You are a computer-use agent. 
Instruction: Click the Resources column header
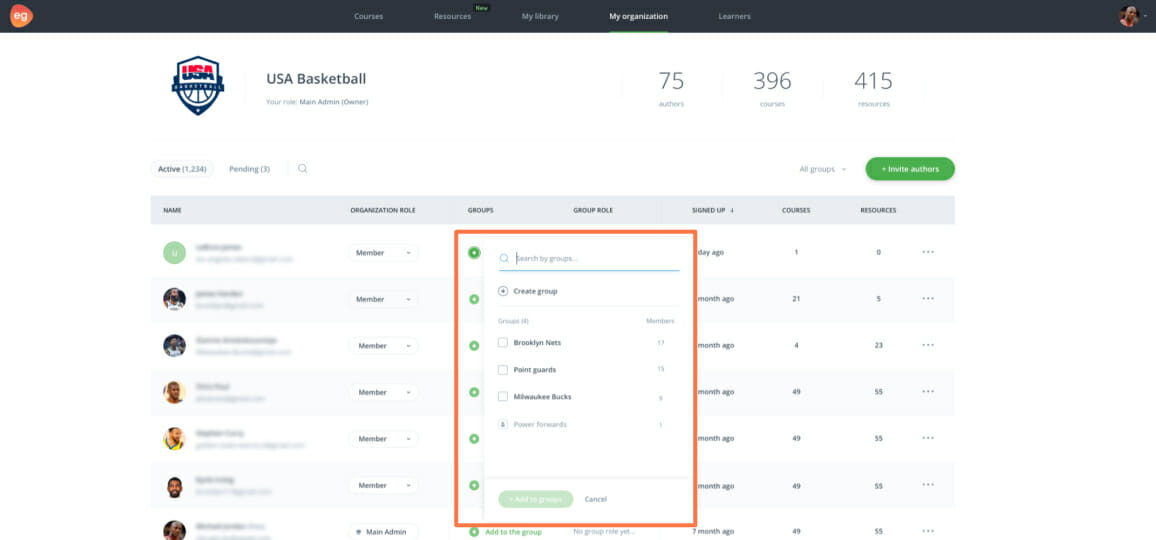click(x=878, y=210)
